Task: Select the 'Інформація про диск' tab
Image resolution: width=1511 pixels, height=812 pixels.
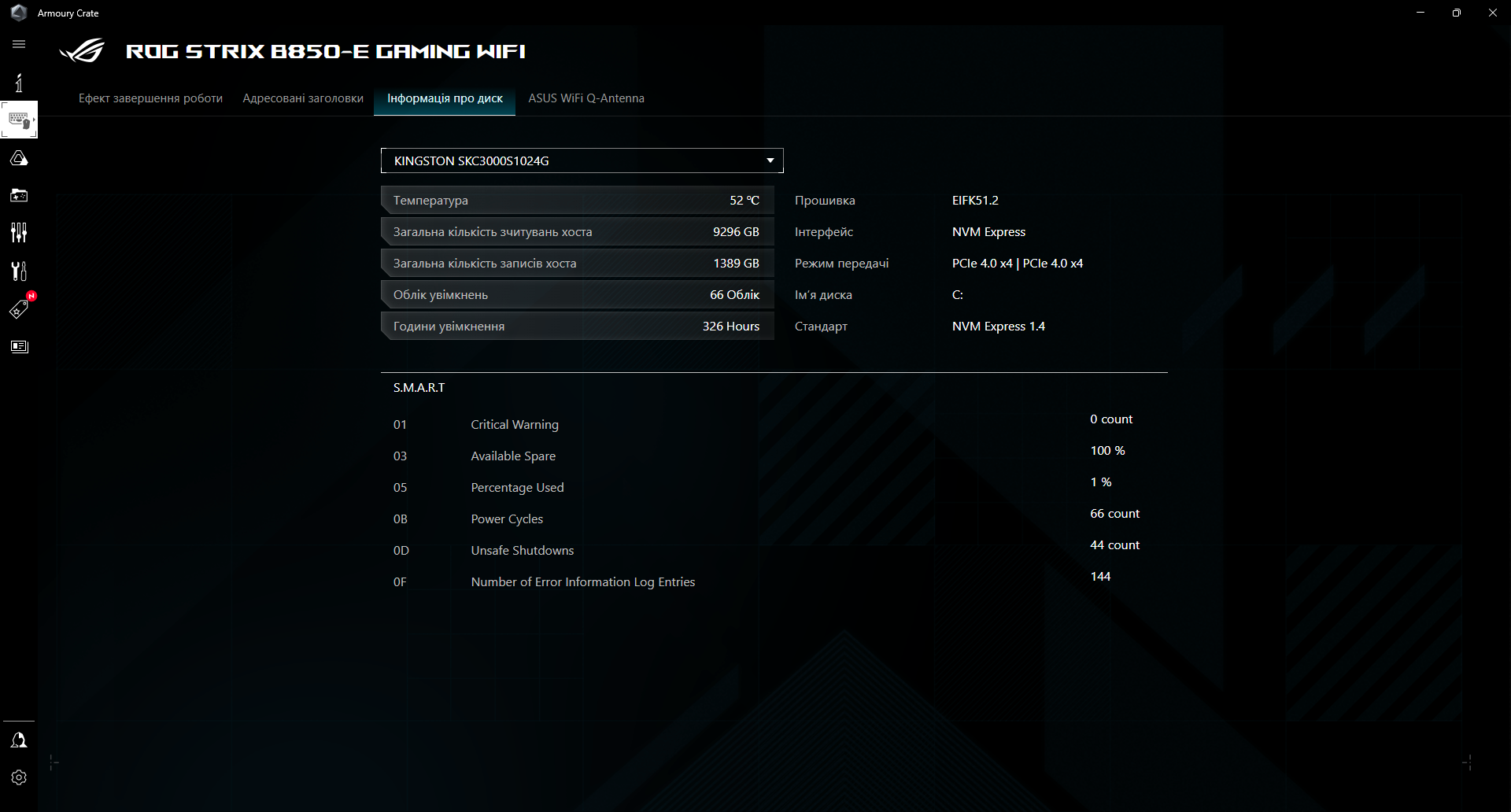Action: point(445,98)
